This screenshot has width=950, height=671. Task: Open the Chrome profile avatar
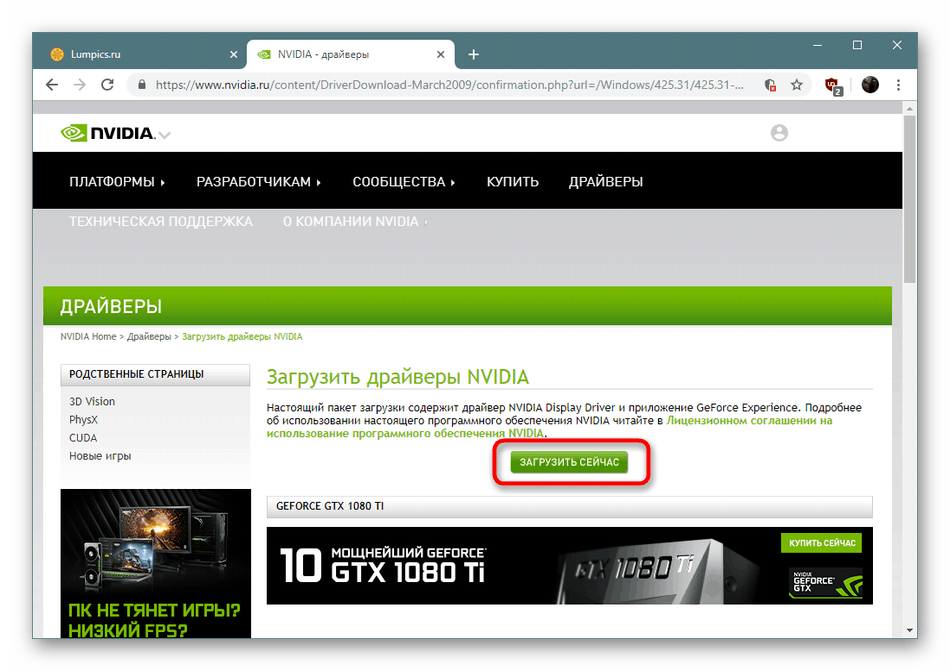[x=870, y=85]
